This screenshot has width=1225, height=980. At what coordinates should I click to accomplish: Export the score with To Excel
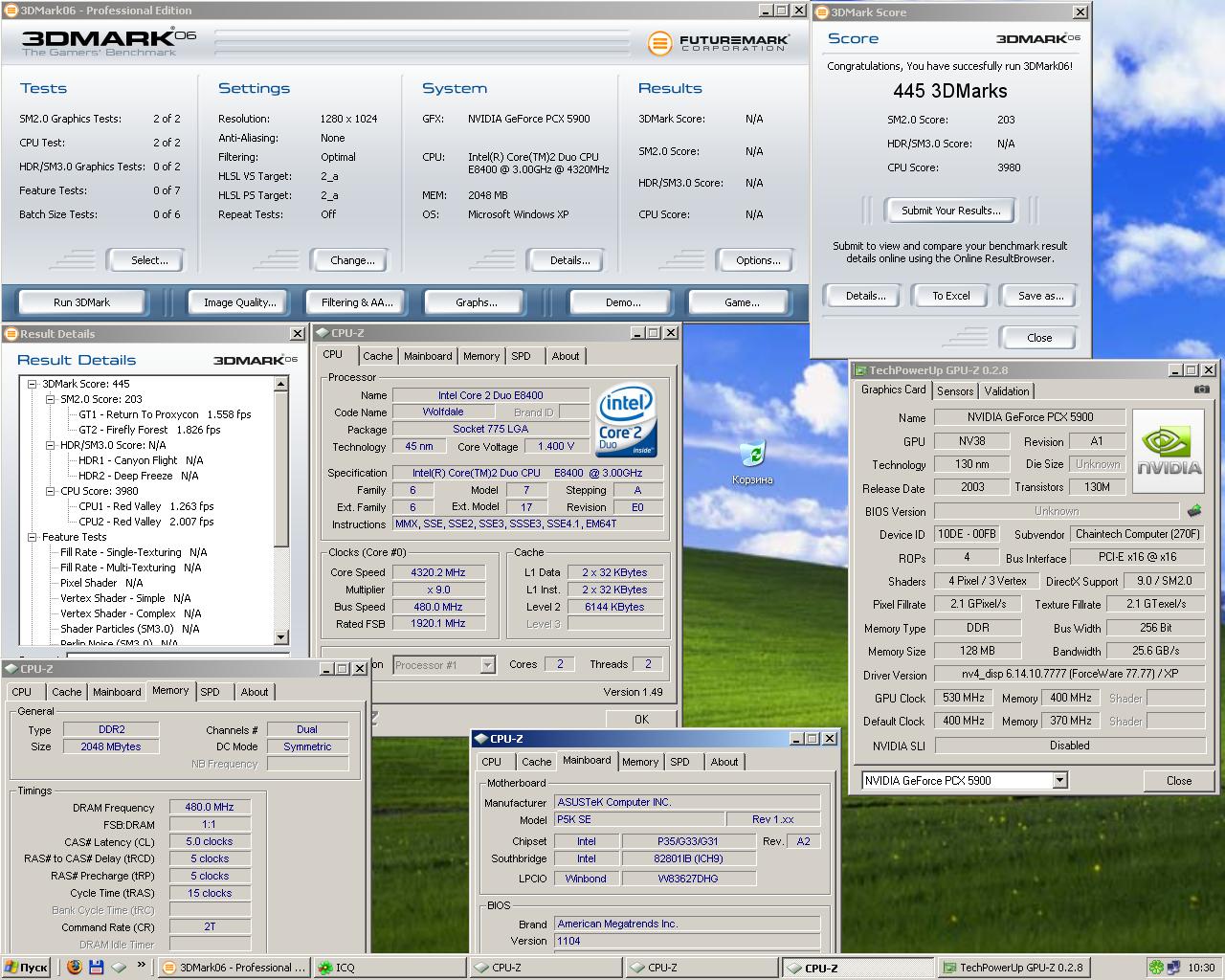[951, 296]
